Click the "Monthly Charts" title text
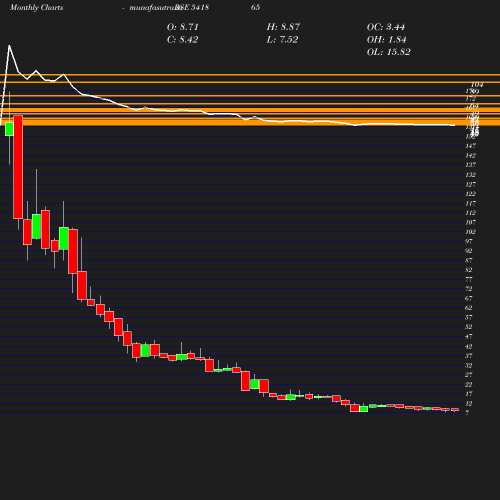The width and height of the screenshot is (500, 500). pyautogui.click(x=36, y=8)
